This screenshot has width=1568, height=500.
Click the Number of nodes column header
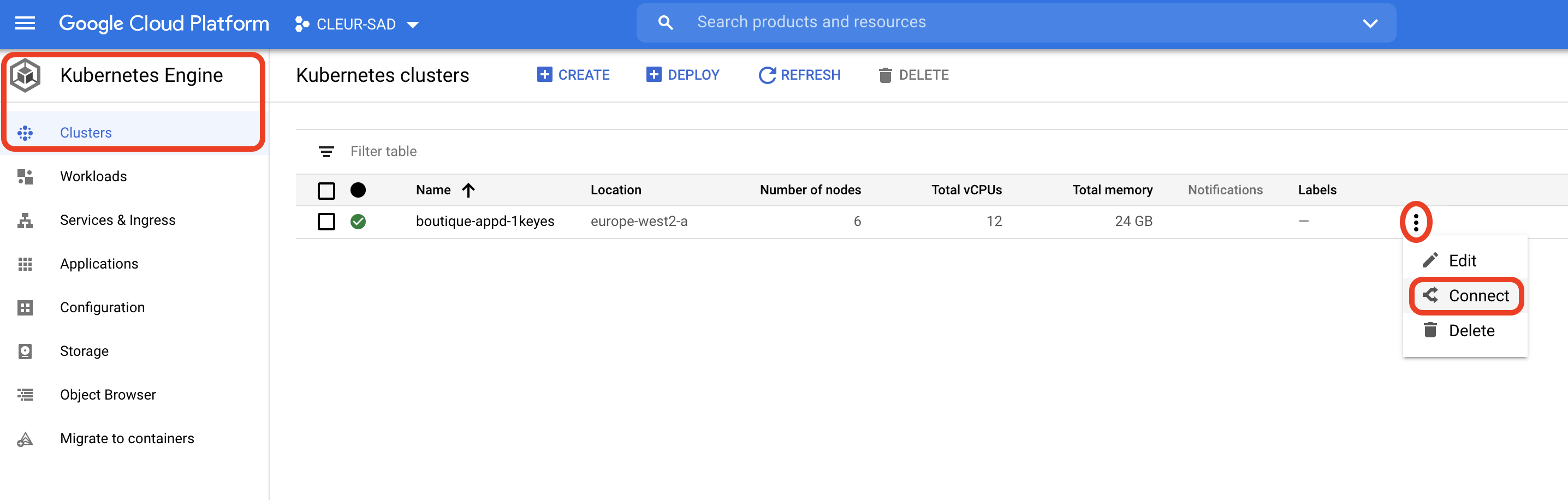(810, 190)
